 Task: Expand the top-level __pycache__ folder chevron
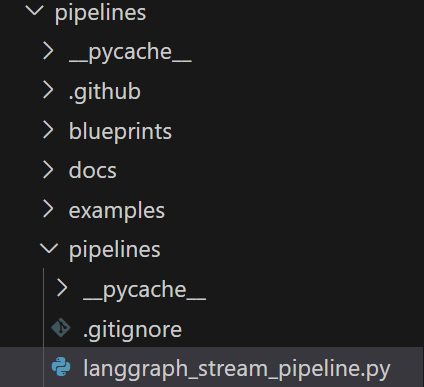click(48, 51)
